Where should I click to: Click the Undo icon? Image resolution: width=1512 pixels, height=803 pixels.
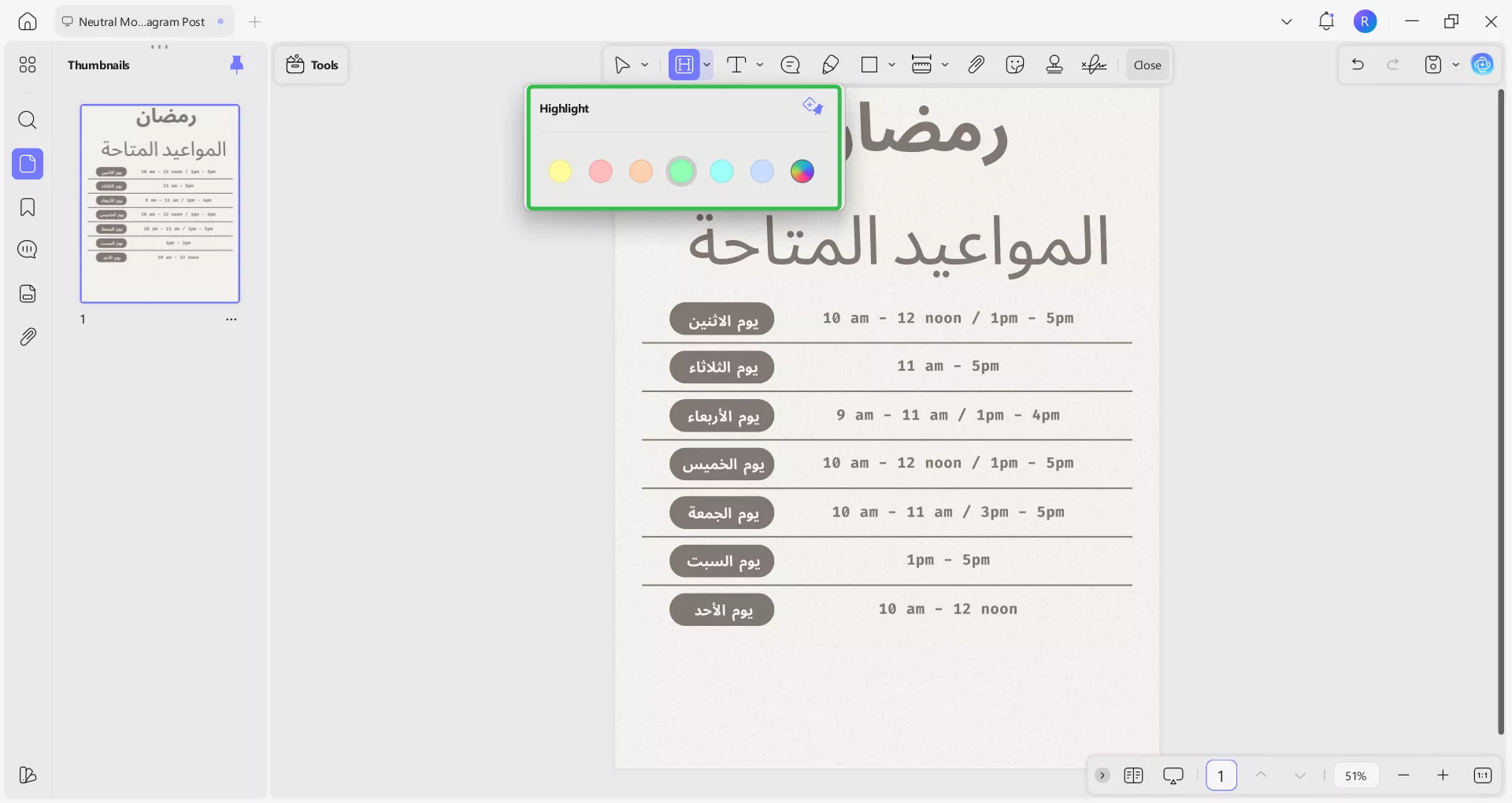[x=1358, y=65]
